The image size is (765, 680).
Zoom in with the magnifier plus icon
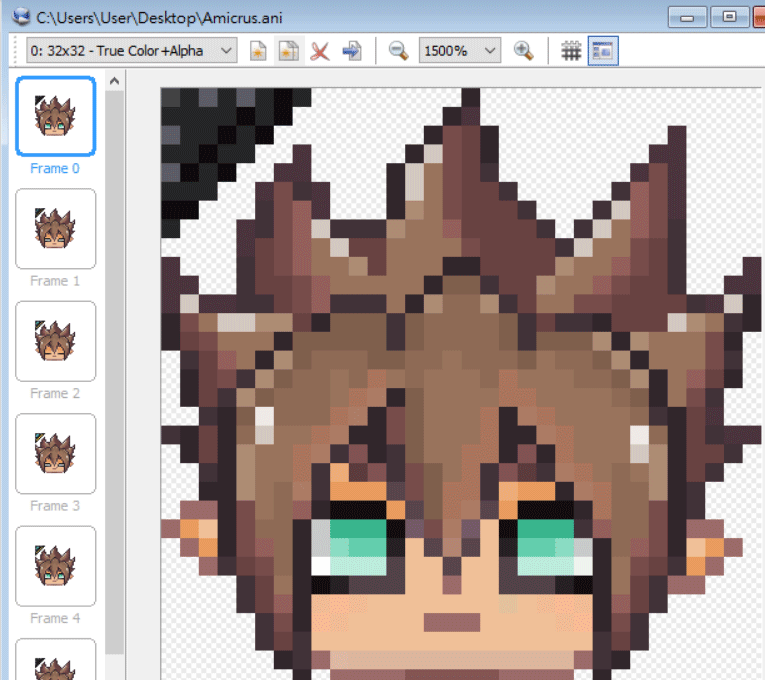pyautogui.click(x=523, y=51)
